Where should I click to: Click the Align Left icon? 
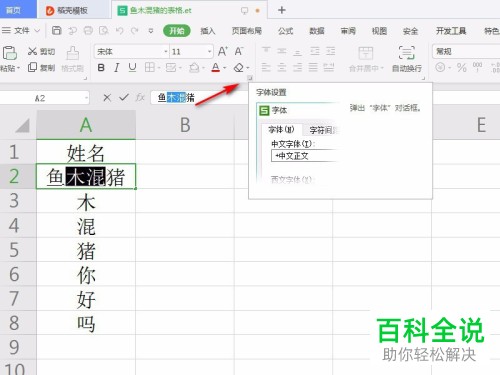266,68
